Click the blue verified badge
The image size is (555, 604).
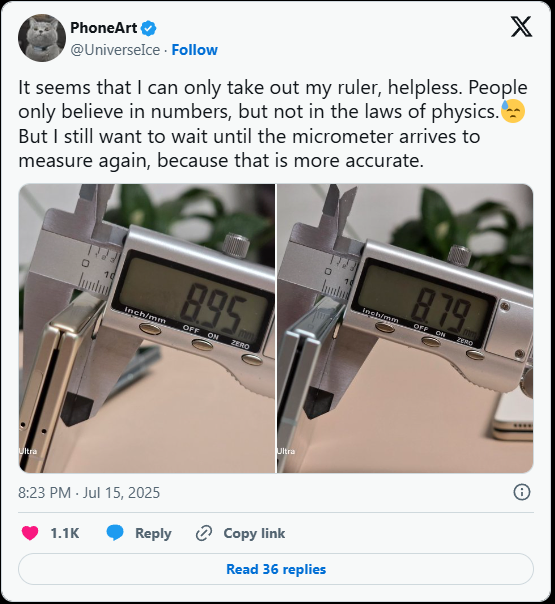(x=149, y=28)
